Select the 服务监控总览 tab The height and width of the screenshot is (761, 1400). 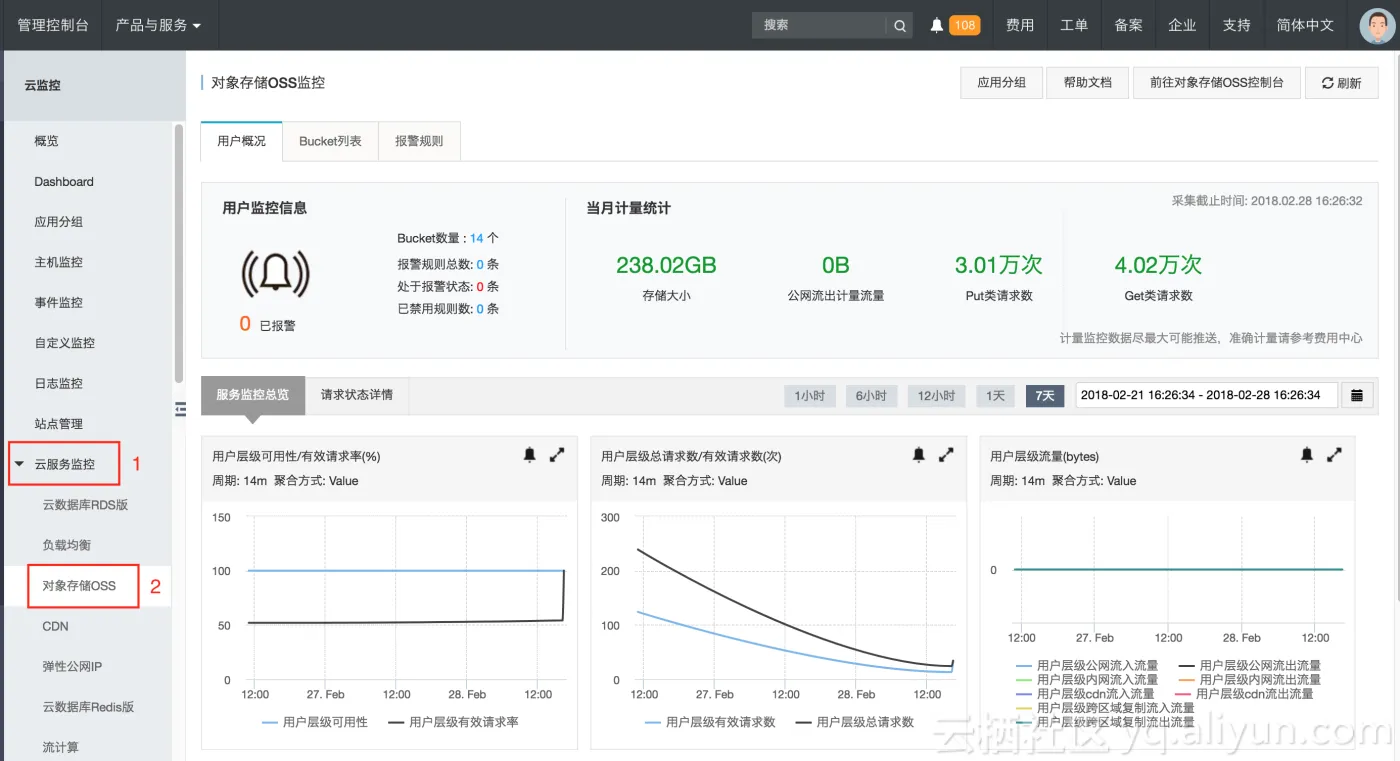[x=253, y=395]
